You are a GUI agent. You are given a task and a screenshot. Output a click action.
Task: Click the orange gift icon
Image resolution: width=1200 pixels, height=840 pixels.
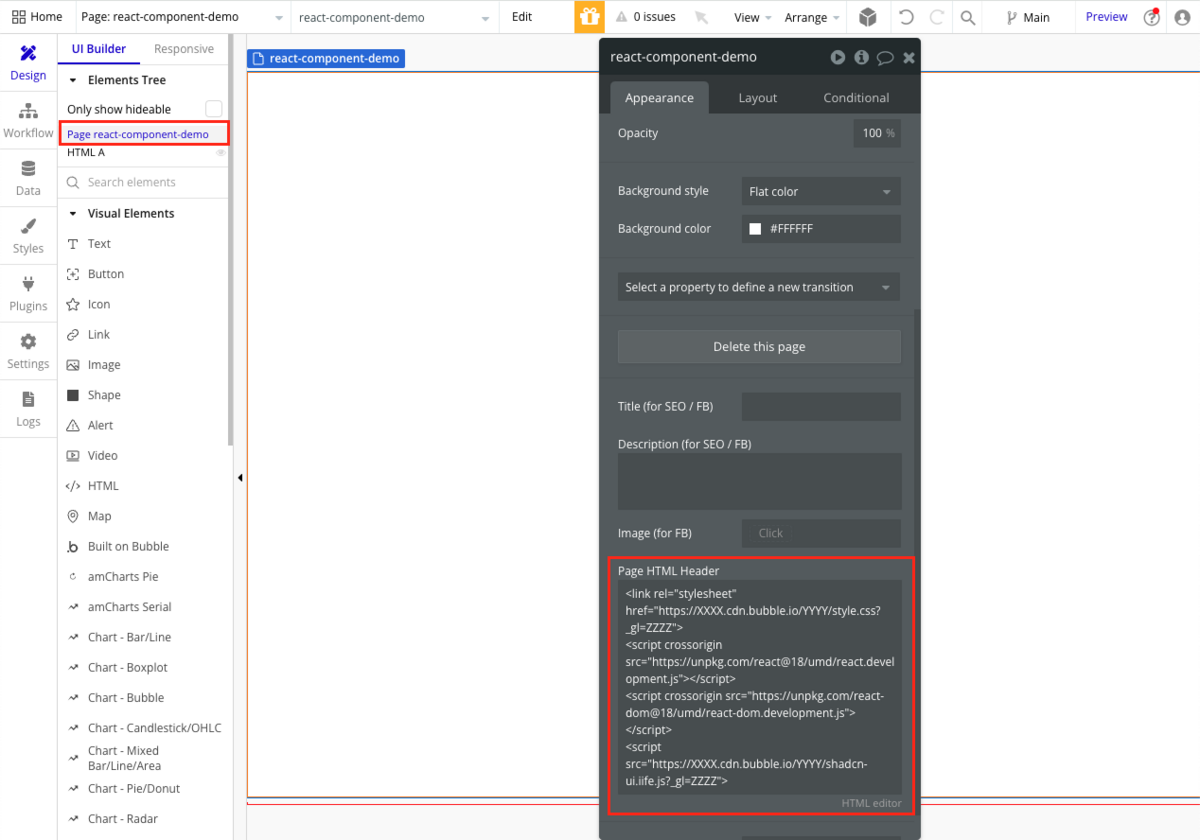tap(589, 17)
